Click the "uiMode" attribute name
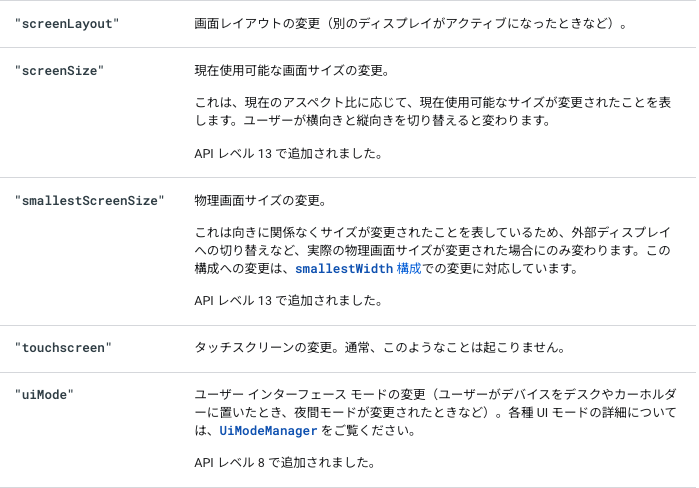The height and width of the screenshot is (488, 699). (x=44, y=395)
